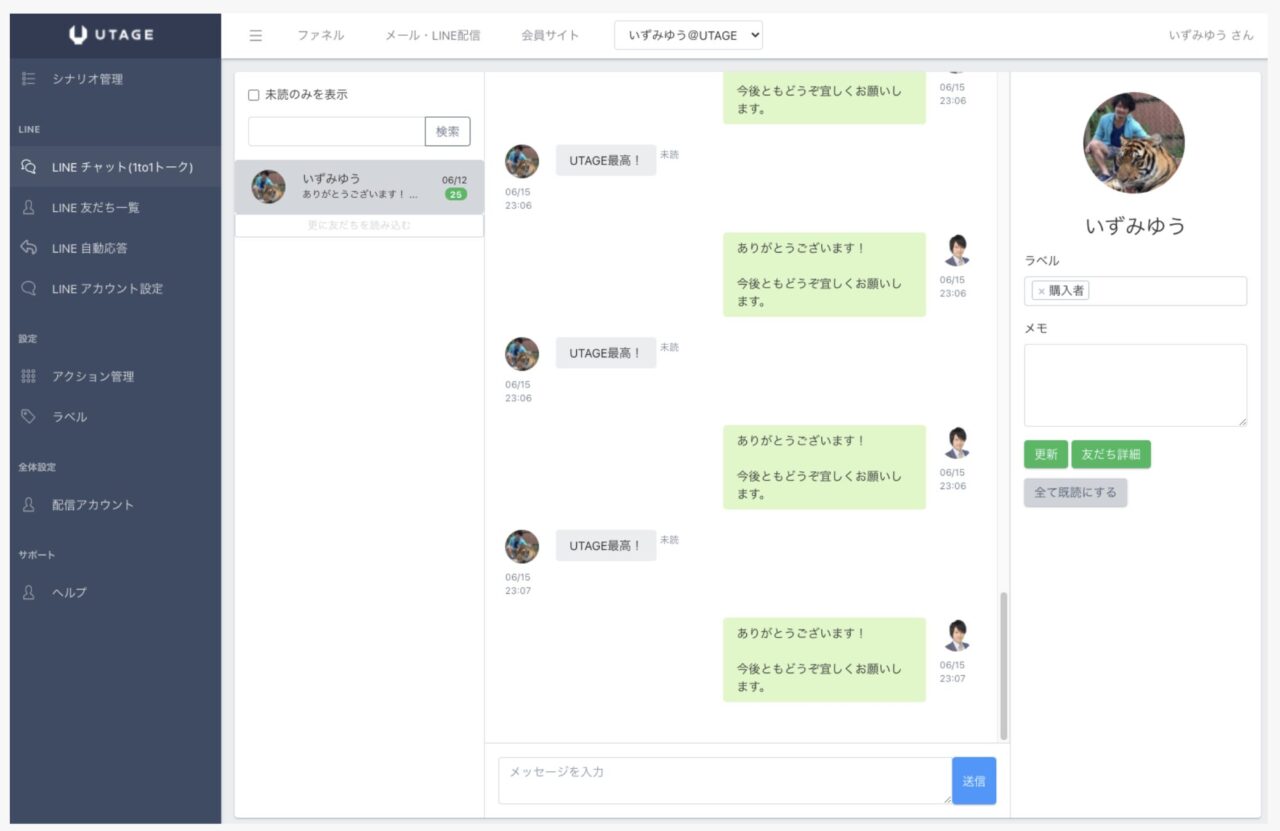This screenshot has width=1280, height=831.
Task: Open the 会員サイト menu
Action: click(x=550, y=35)
